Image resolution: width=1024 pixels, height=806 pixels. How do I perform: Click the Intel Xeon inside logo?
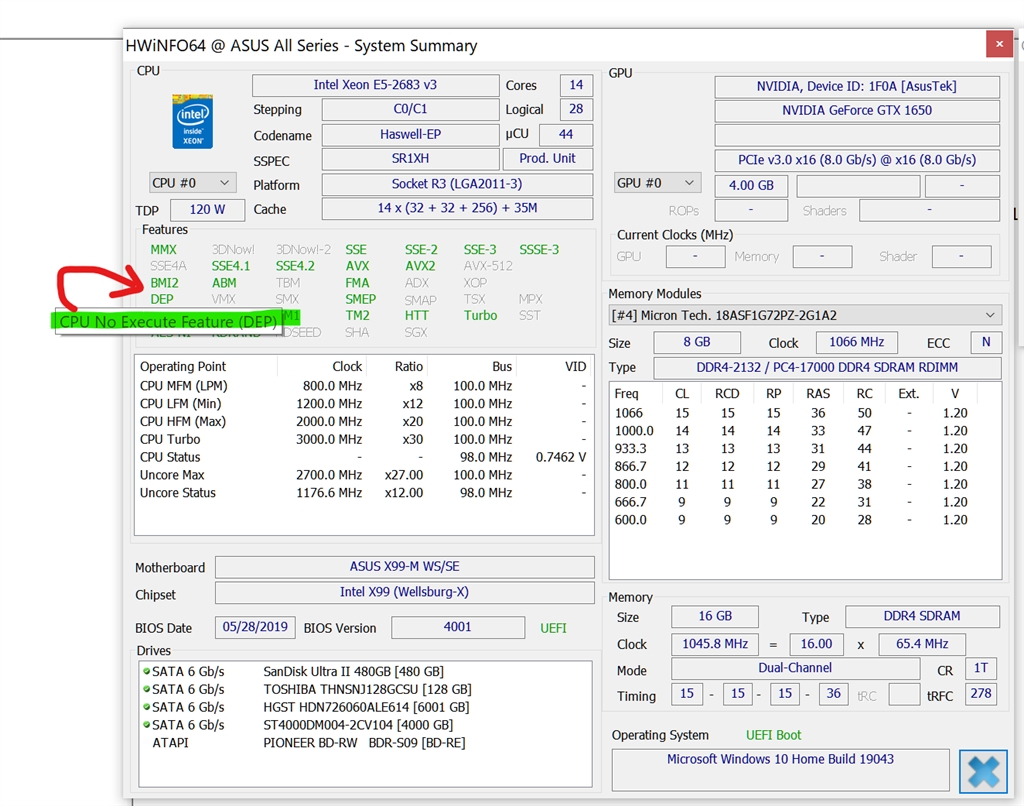click(x=192, y=122)
